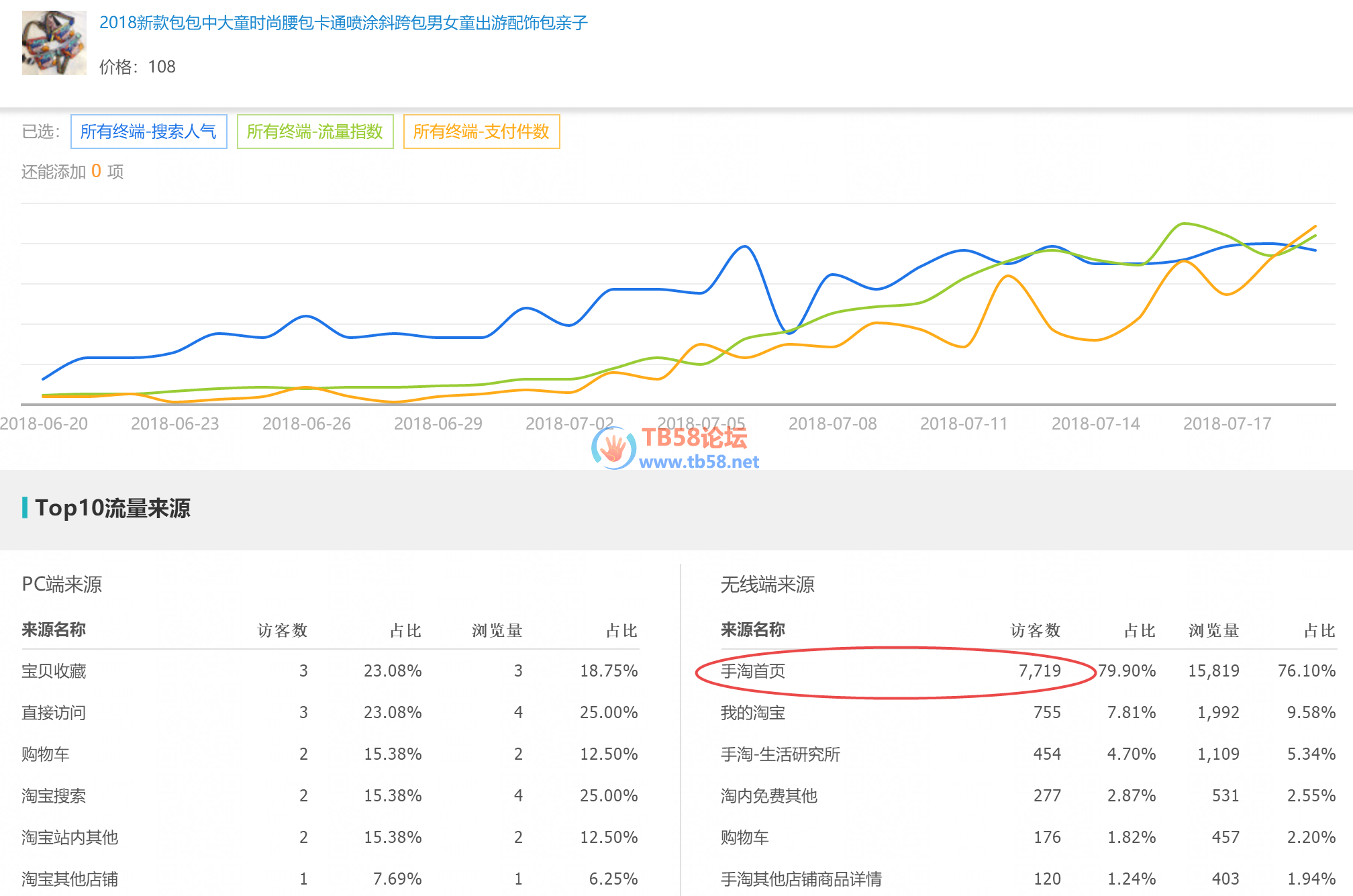Viewport: 1353px width, 896px height.
Task: Click the 还能添加 0 项 text
Action: 72,172
